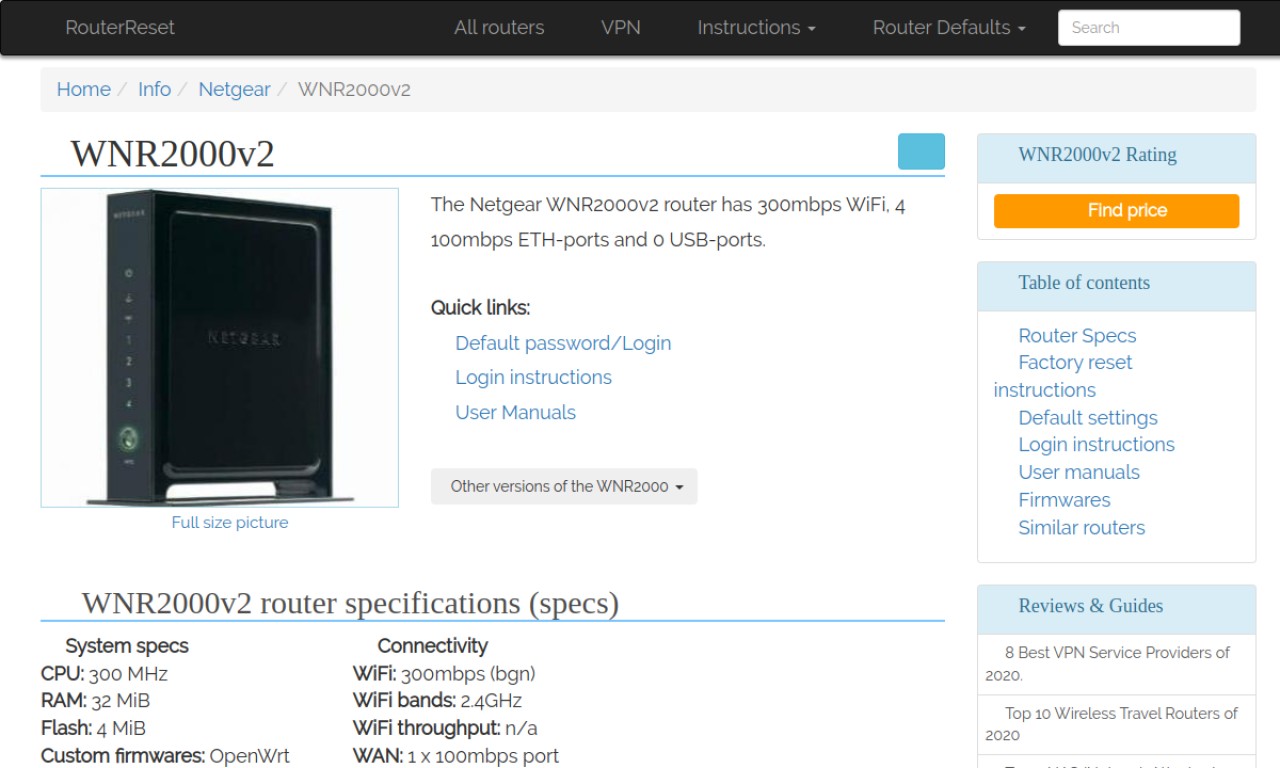Select the WiFi throughput: n/a line
The width and height of the screenshot is (1280, 768).
click(445, 728)
